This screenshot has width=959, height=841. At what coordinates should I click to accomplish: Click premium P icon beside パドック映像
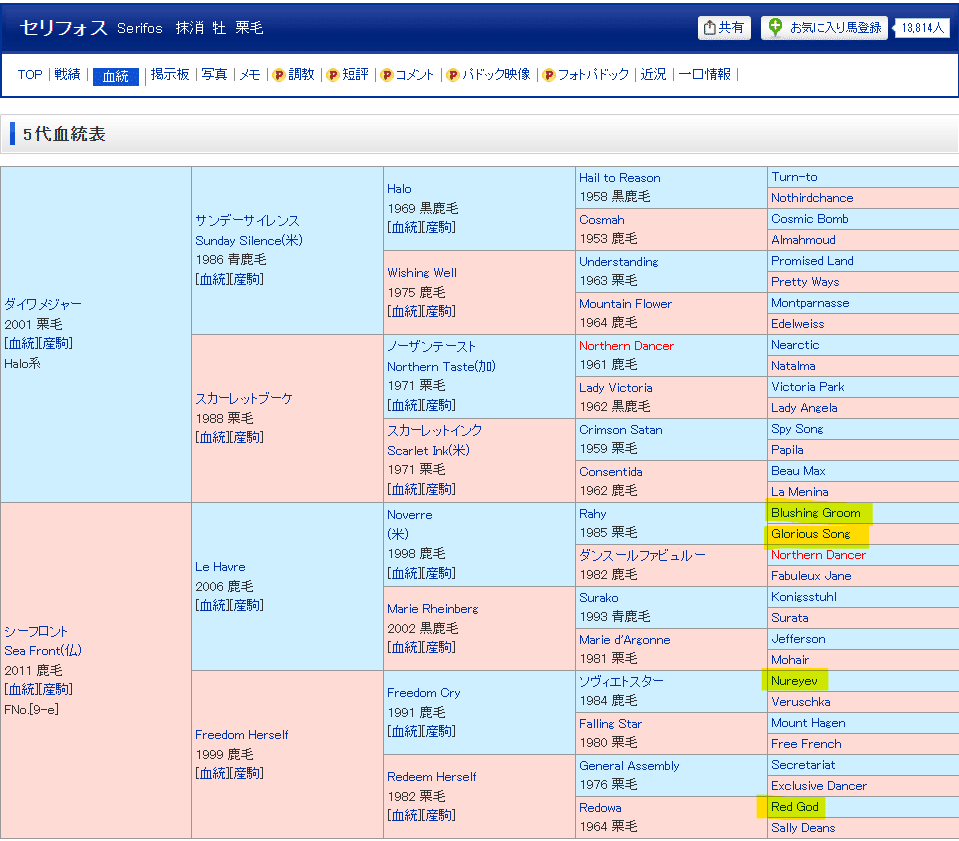(x=453, y=75)
